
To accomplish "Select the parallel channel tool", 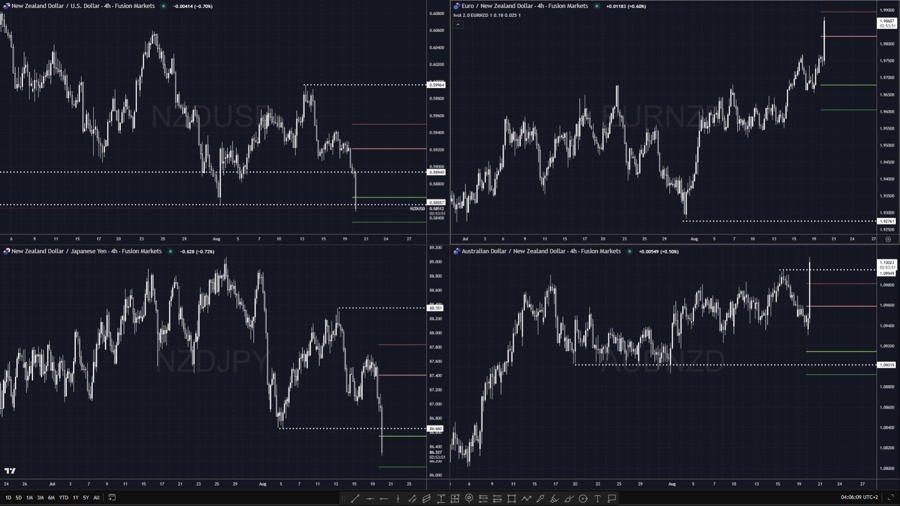I will tap(426, 498).
